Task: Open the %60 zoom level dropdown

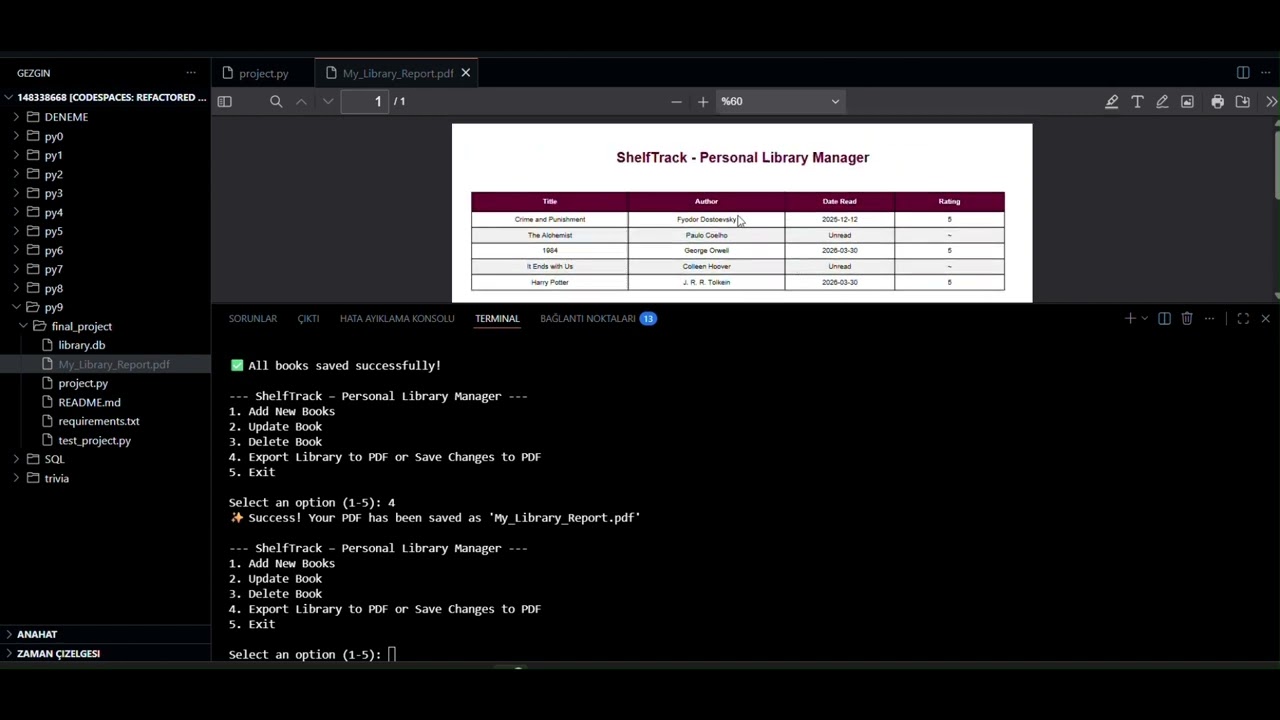Action: (779, 101)
